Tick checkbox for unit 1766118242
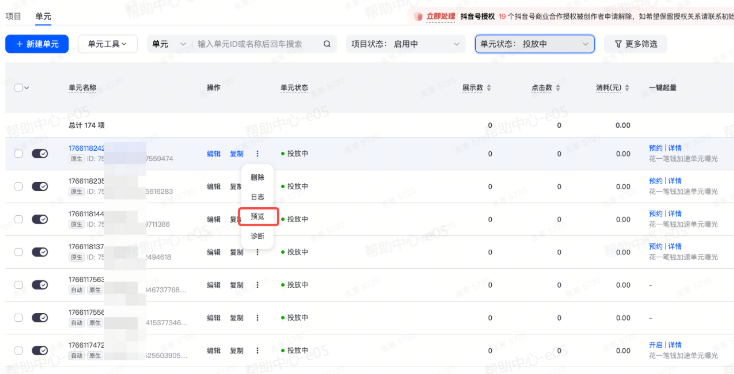The height and width of the screenshot is (374, 734). [x=18, y=154]
